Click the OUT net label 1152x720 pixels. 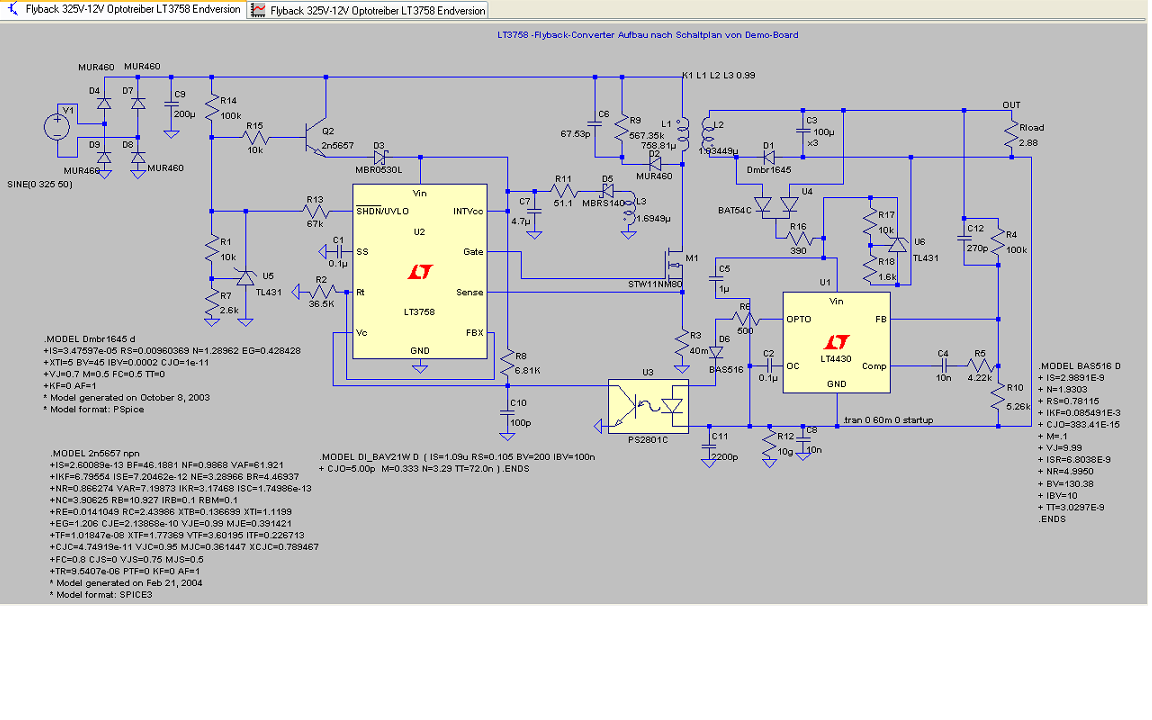1011,105
